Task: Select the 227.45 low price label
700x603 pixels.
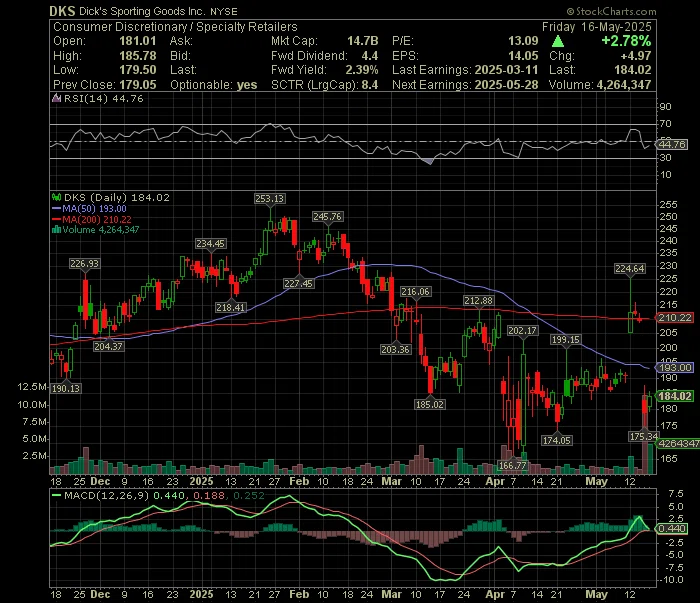Action: click(298, 283)
